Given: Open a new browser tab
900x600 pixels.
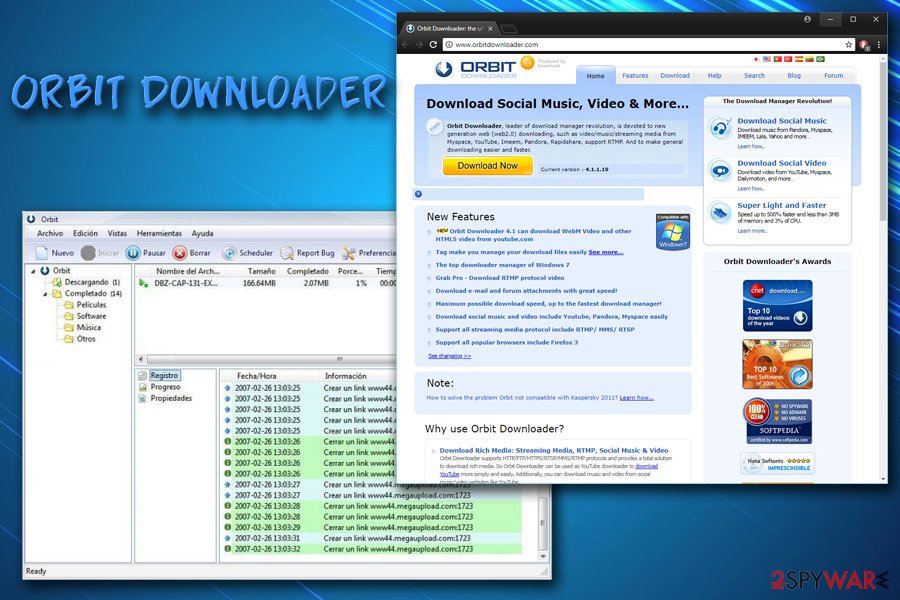Looking at the screenshot, I should pyautogui.click(x=509, y=28).
